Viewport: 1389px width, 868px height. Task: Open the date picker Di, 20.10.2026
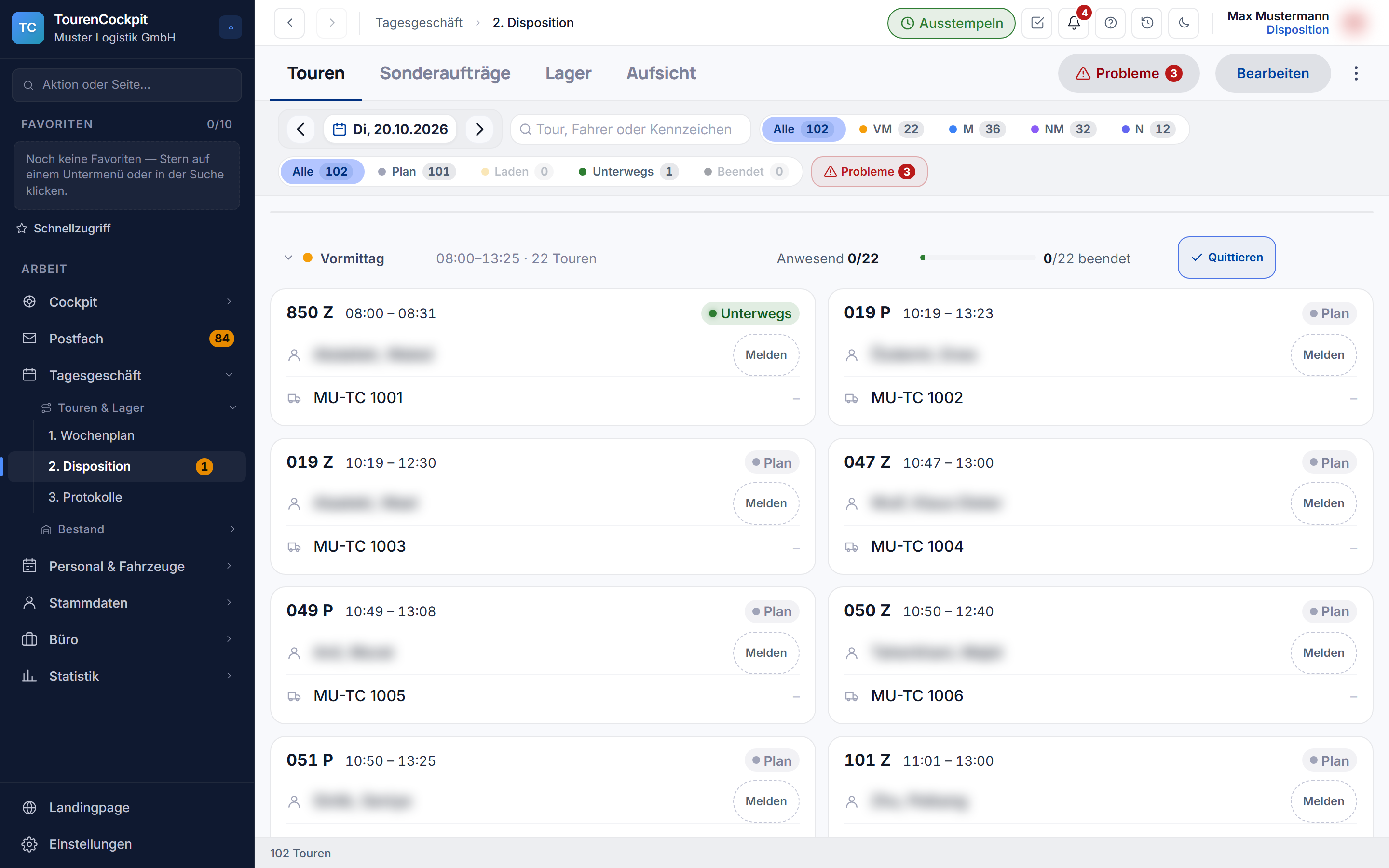(390, 129)
